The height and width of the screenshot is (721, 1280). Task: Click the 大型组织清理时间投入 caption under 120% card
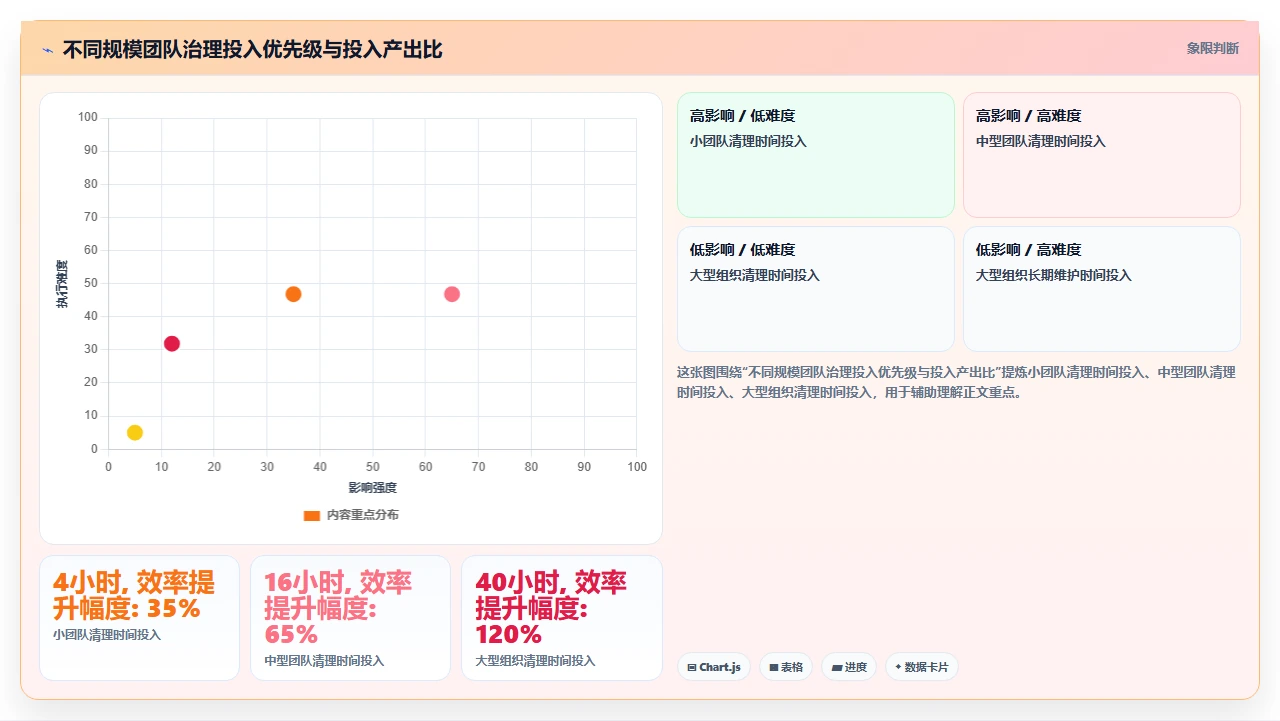click(535, 661)
